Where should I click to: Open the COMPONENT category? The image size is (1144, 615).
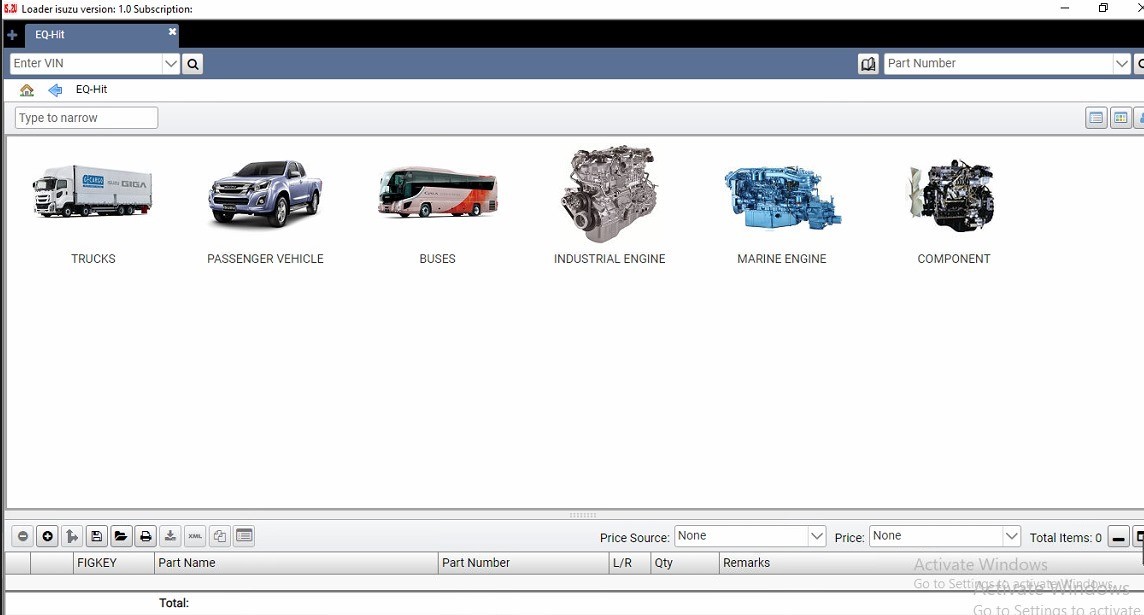click(952, 195)
